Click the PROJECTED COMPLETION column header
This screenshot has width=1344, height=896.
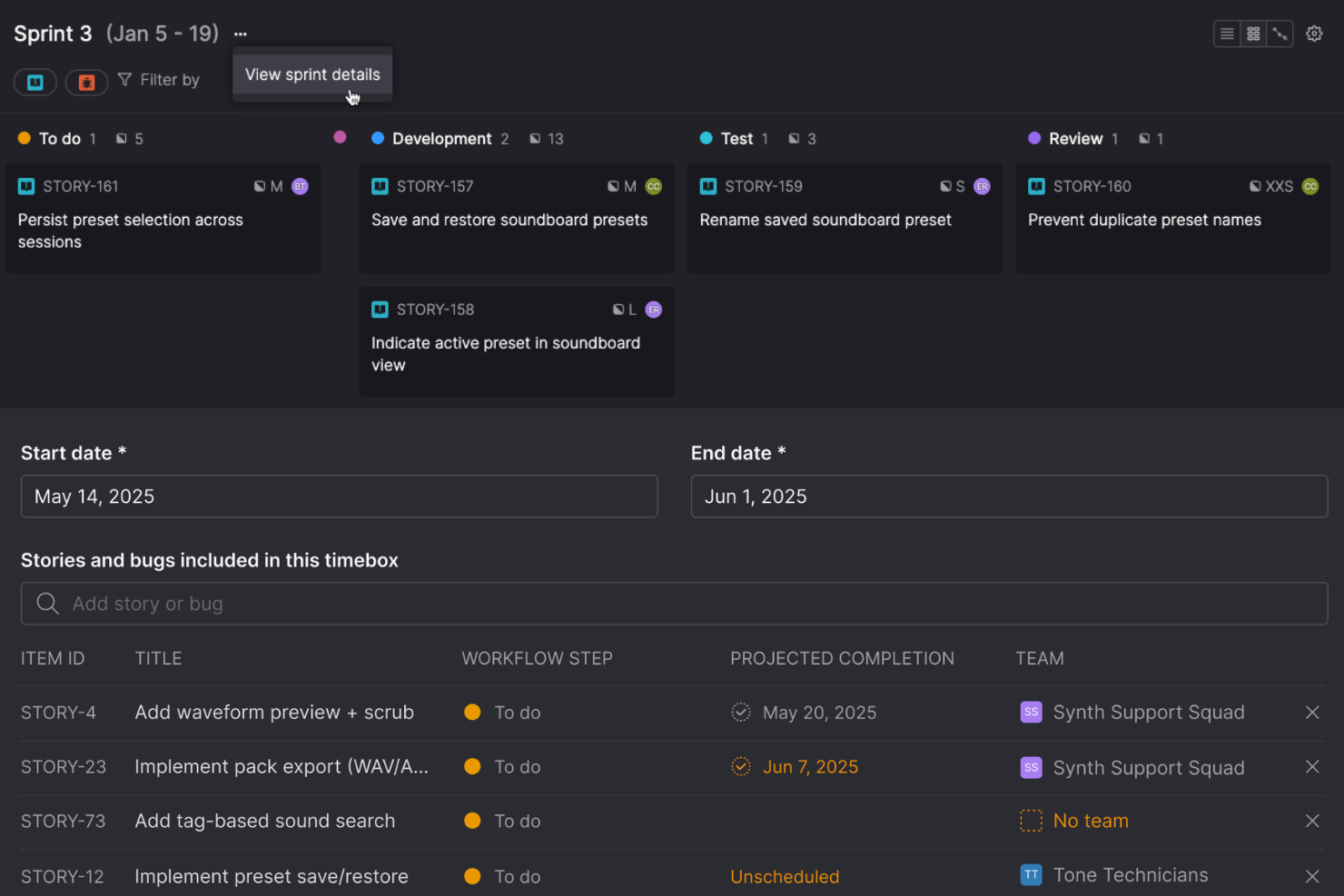843,658
